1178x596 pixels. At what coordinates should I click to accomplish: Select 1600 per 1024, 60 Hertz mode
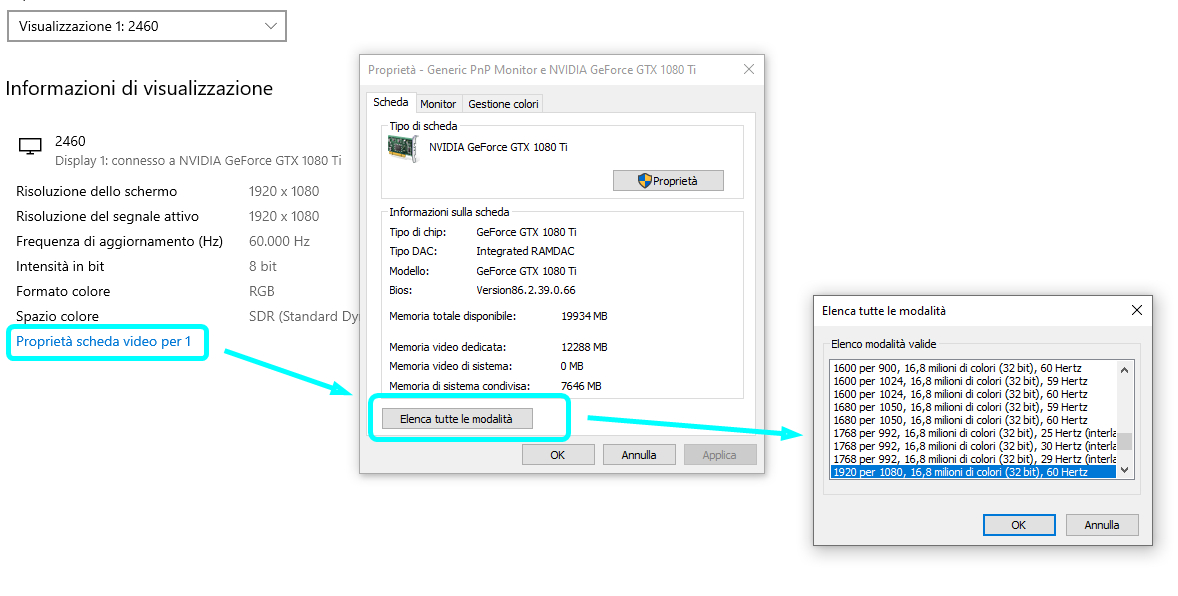[974, 394]
